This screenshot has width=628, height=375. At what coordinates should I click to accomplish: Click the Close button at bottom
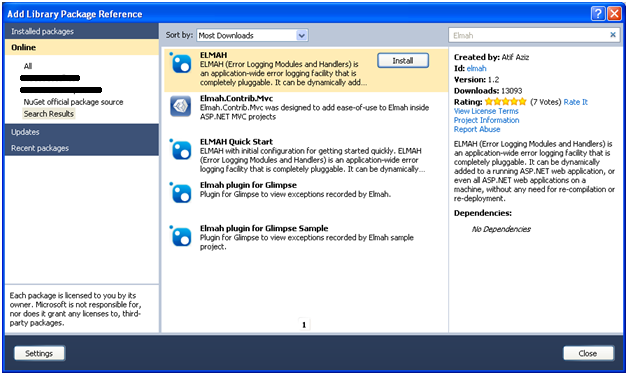click(x=588, y=353)
